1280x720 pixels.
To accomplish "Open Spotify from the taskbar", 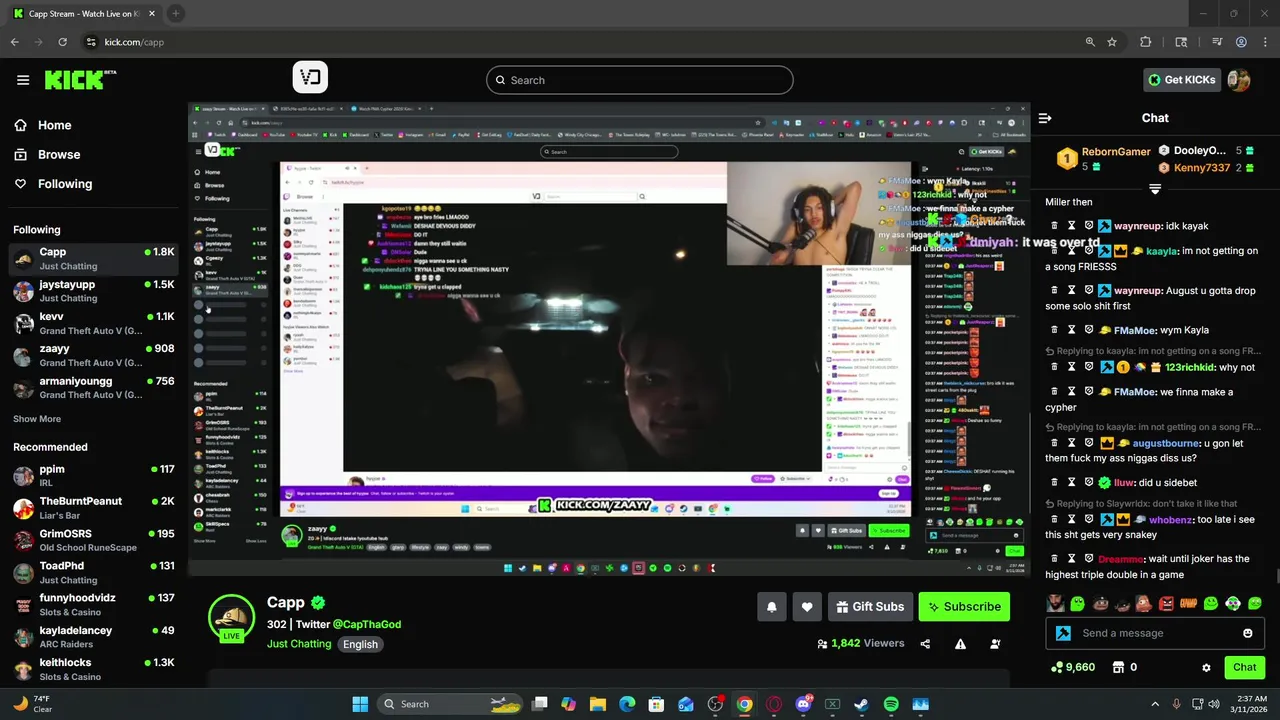I will tap(891, 704).
